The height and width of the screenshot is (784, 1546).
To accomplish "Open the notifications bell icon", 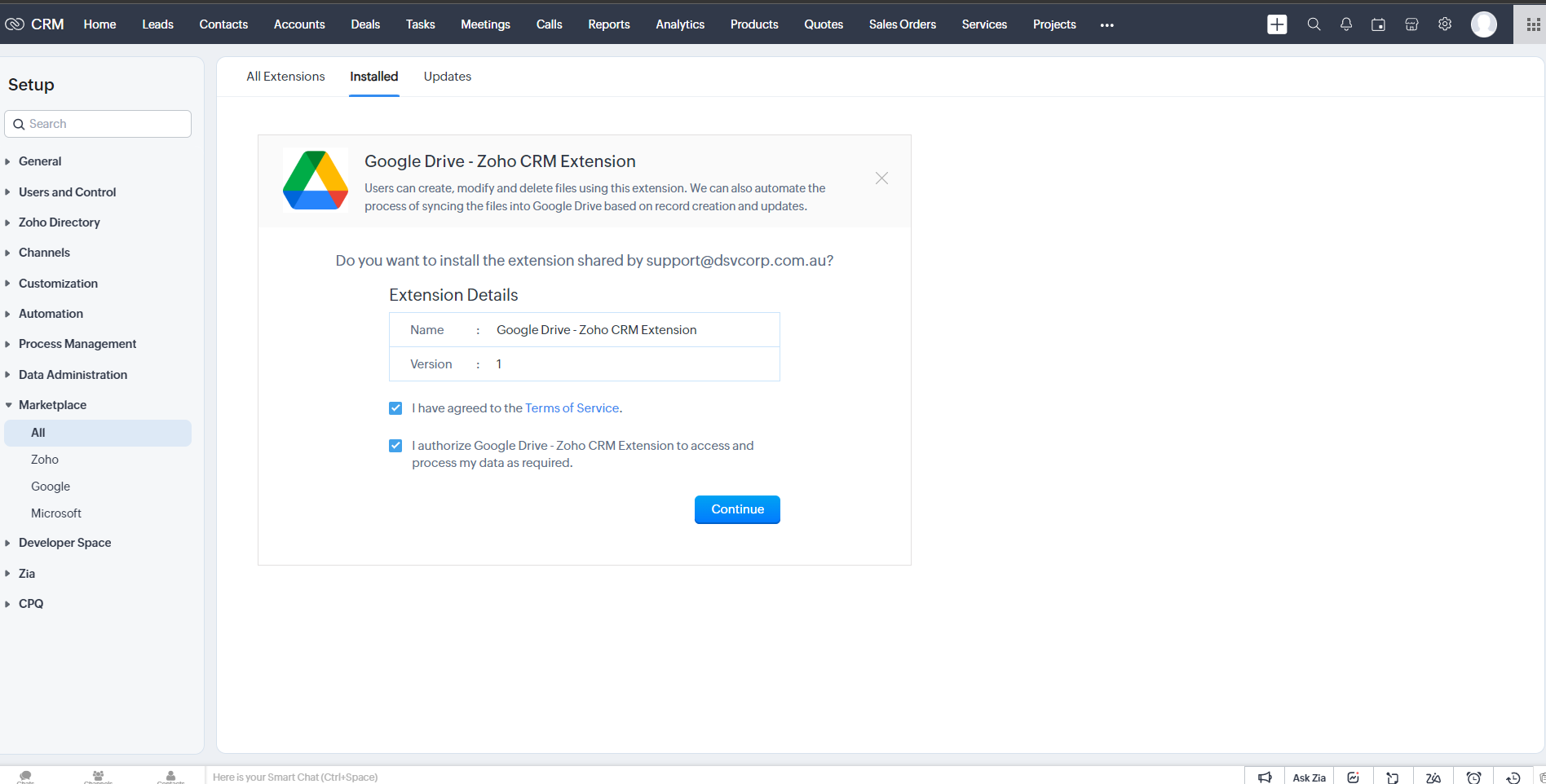I will tap(1346, 24).
